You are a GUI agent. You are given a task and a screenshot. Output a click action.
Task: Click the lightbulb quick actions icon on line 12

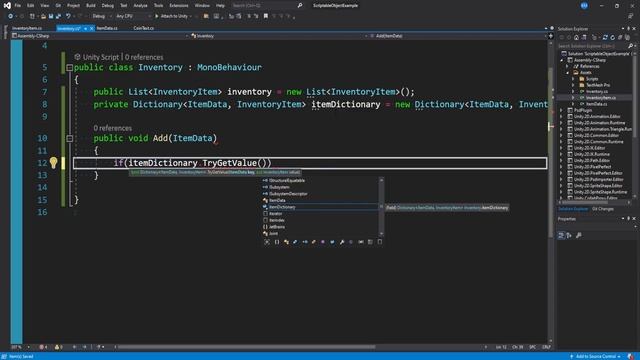pos(53,163)
